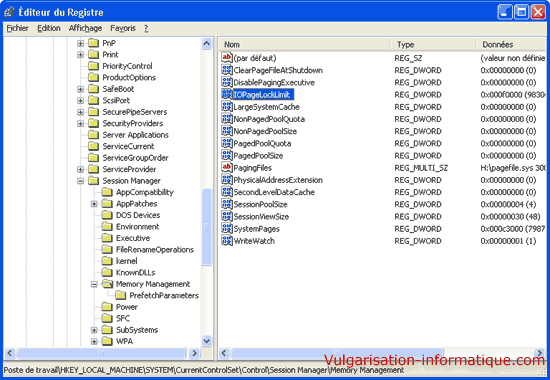Click tree pane scroll up arrow
This screenshot has height=380, width=550.
tap(207, 44)
